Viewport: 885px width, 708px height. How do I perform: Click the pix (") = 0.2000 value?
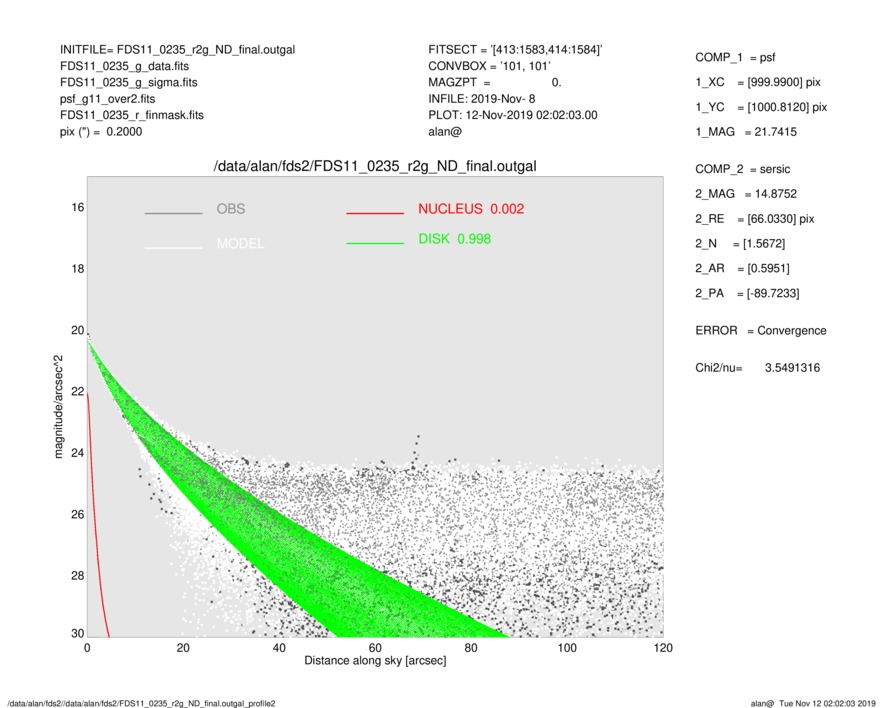(101, 132)
